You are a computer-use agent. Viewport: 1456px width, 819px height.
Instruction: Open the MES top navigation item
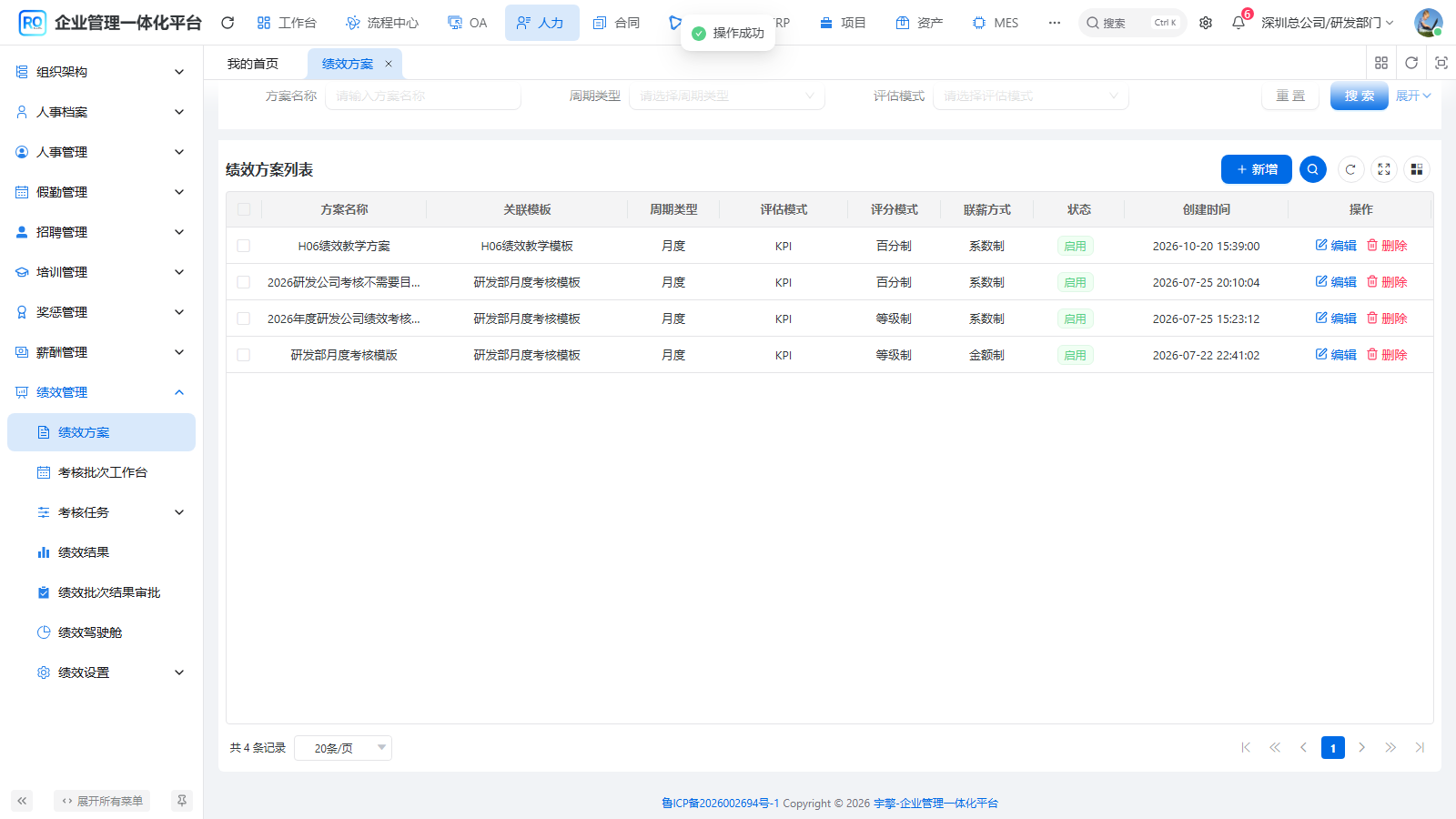point(996,23)
